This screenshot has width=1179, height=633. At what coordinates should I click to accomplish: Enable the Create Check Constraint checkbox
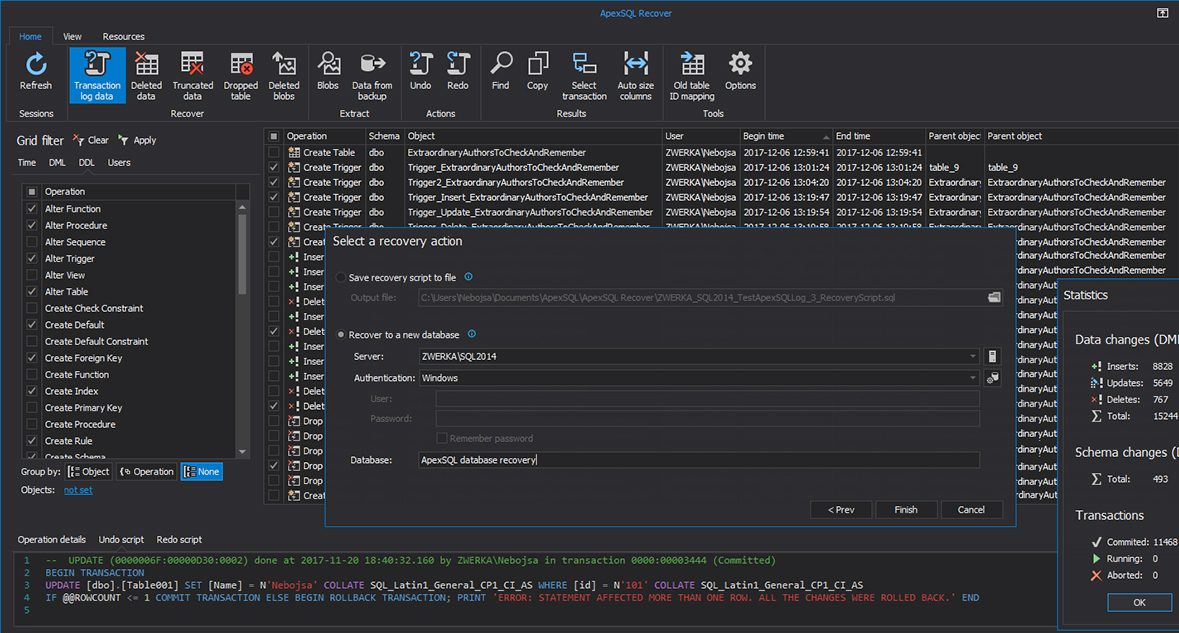click(x=32, y=308)
